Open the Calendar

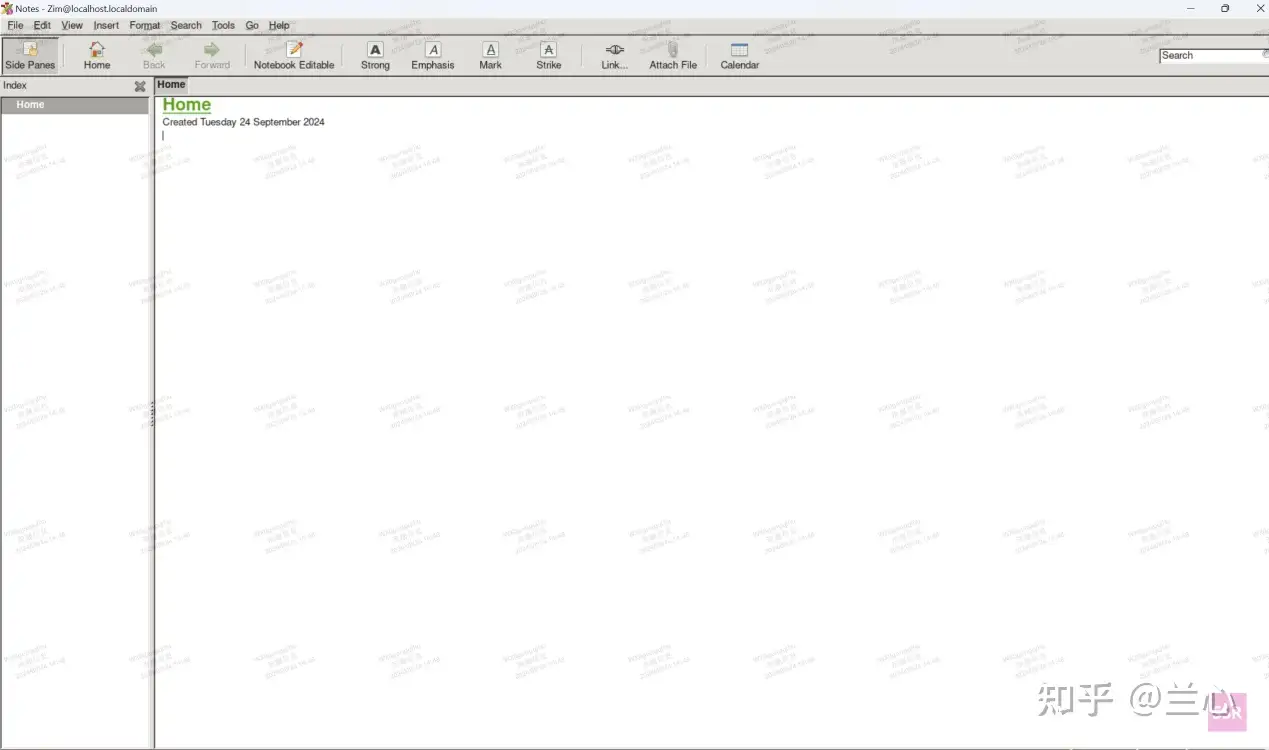point(740,55)
